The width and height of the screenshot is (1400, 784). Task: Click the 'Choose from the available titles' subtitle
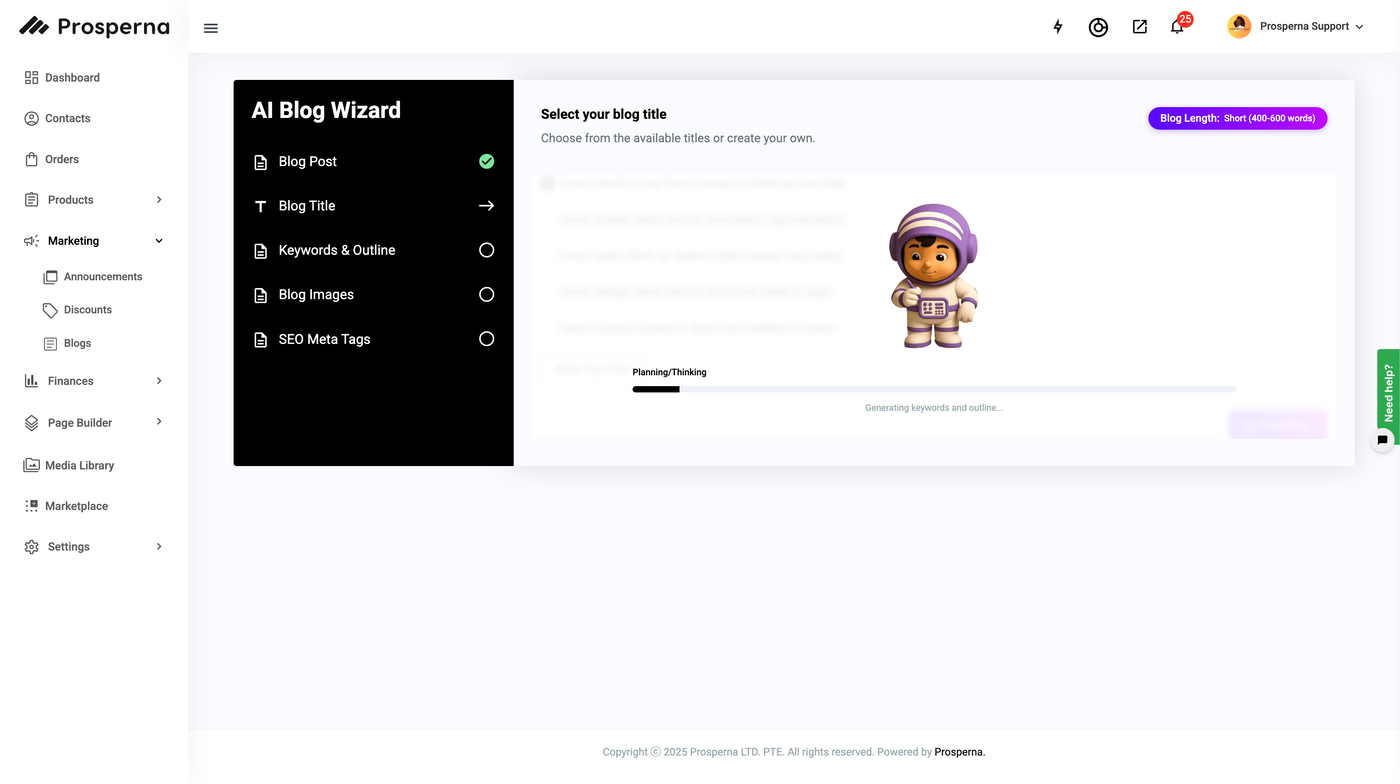click(x=678, y=138)
